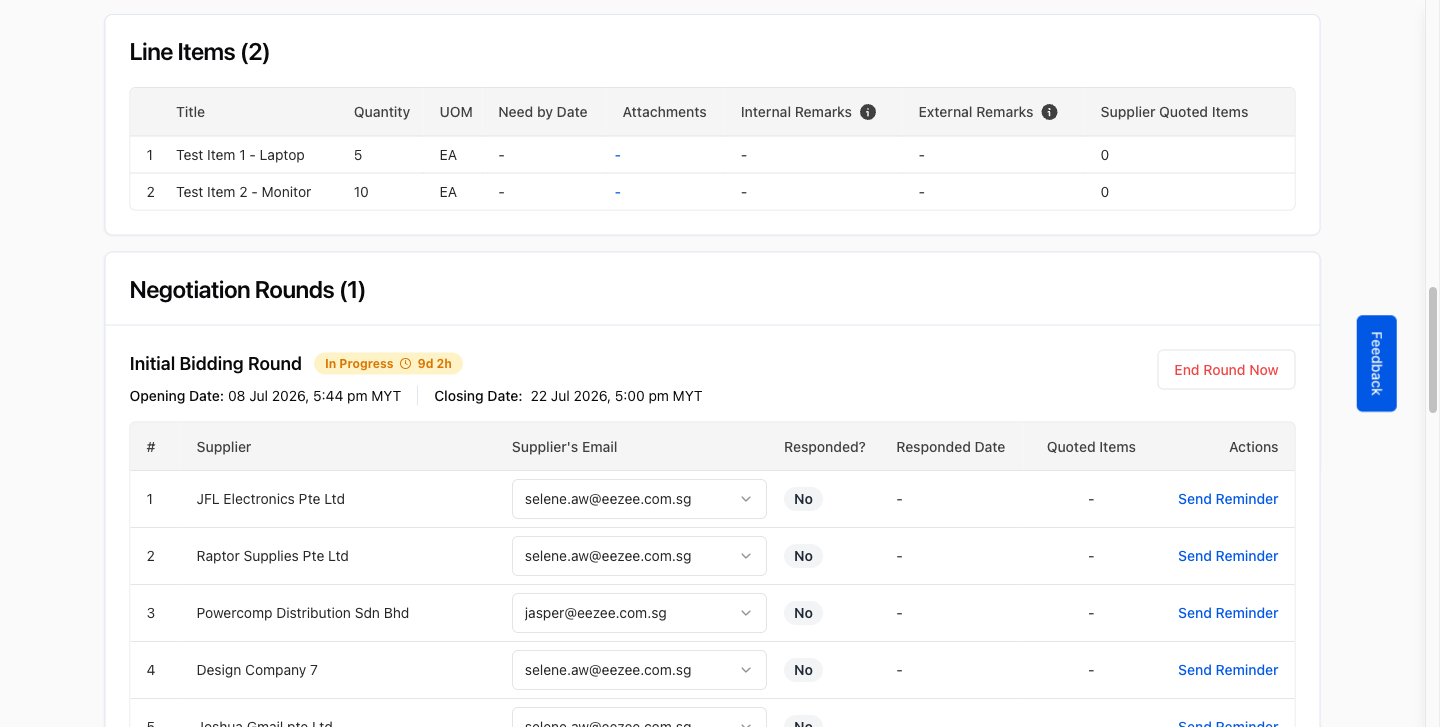Screen dimensions: 1440x727
Task: Click chevron icon in JFL Electronics email field
Action: pyautogui.click(x=746, y=499)
